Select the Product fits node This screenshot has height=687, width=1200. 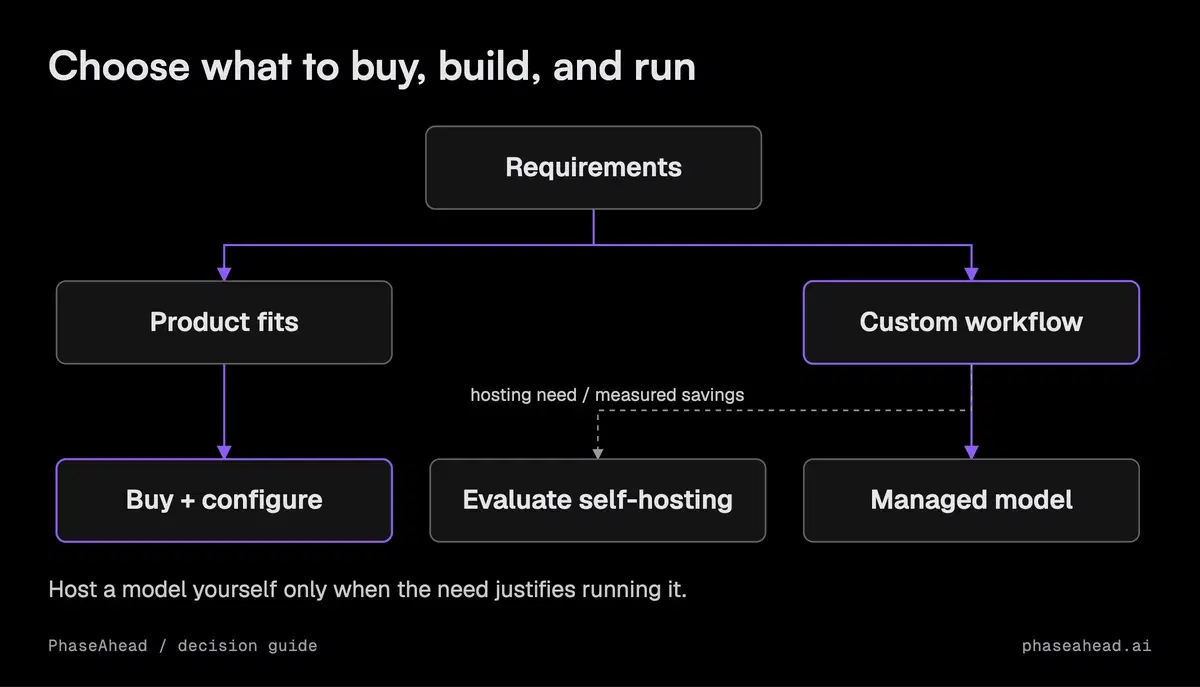click(x=224, y=322)
